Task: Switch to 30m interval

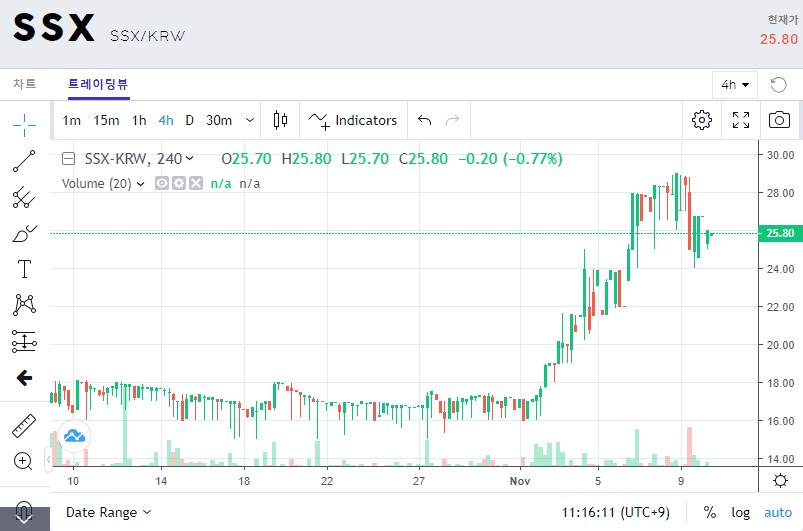Action: click(219, 120)
